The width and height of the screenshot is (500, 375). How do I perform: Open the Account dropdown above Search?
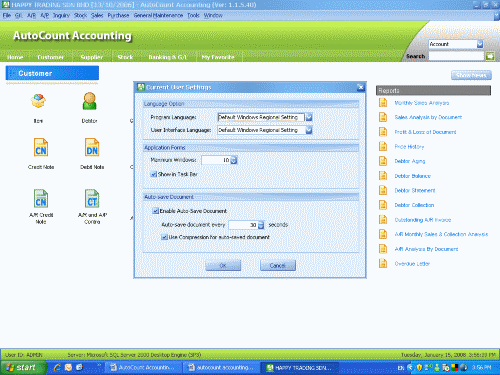point(480,44)
